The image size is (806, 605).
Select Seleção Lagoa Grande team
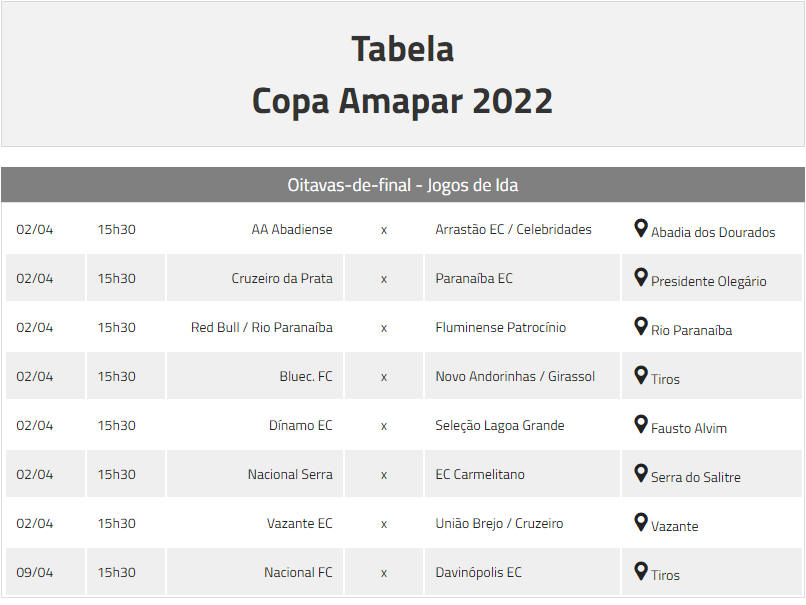pos(500,426)
